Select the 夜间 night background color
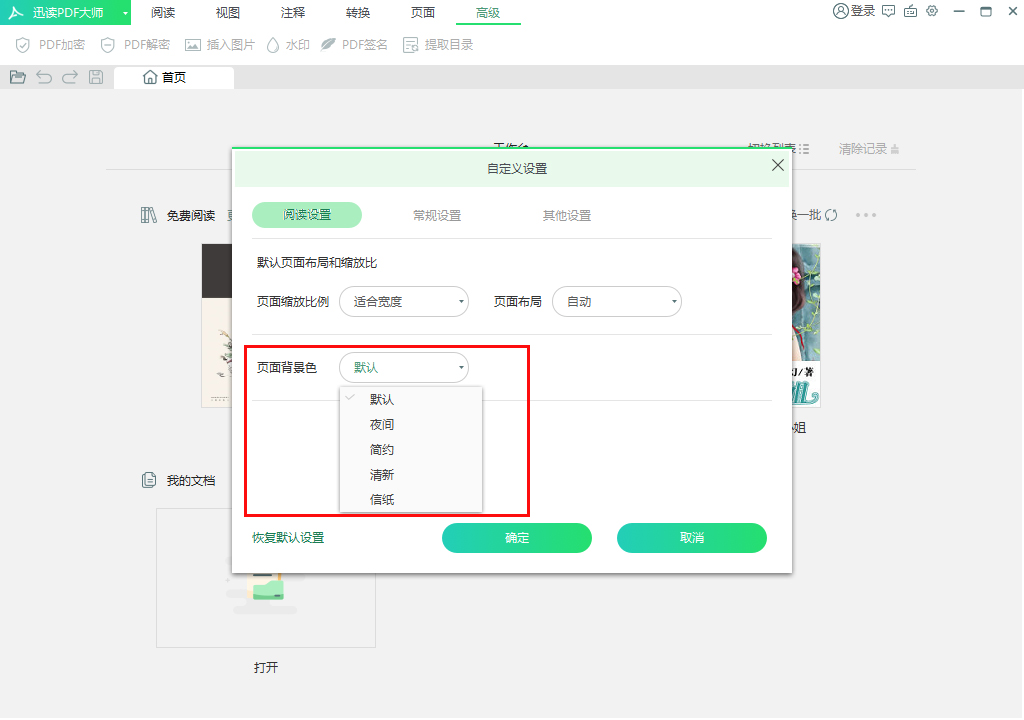 (381, 424)
